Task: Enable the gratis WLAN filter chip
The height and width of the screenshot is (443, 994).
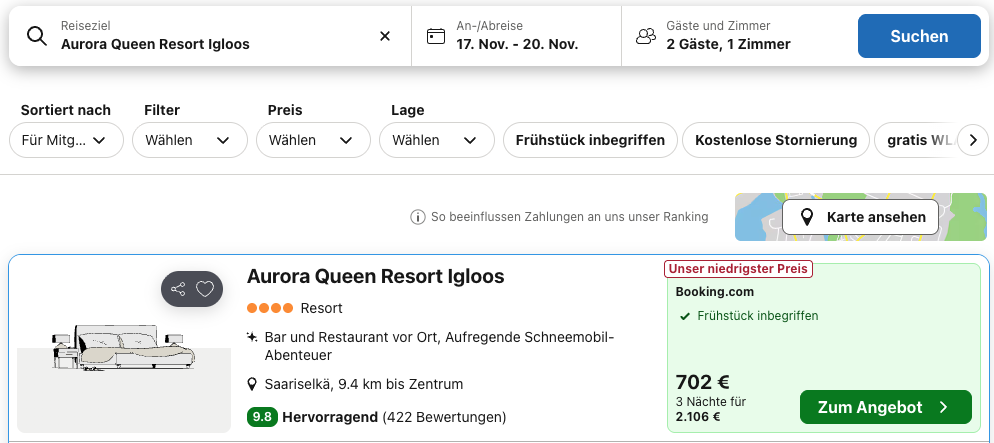Action: click(x=917, y=140)
